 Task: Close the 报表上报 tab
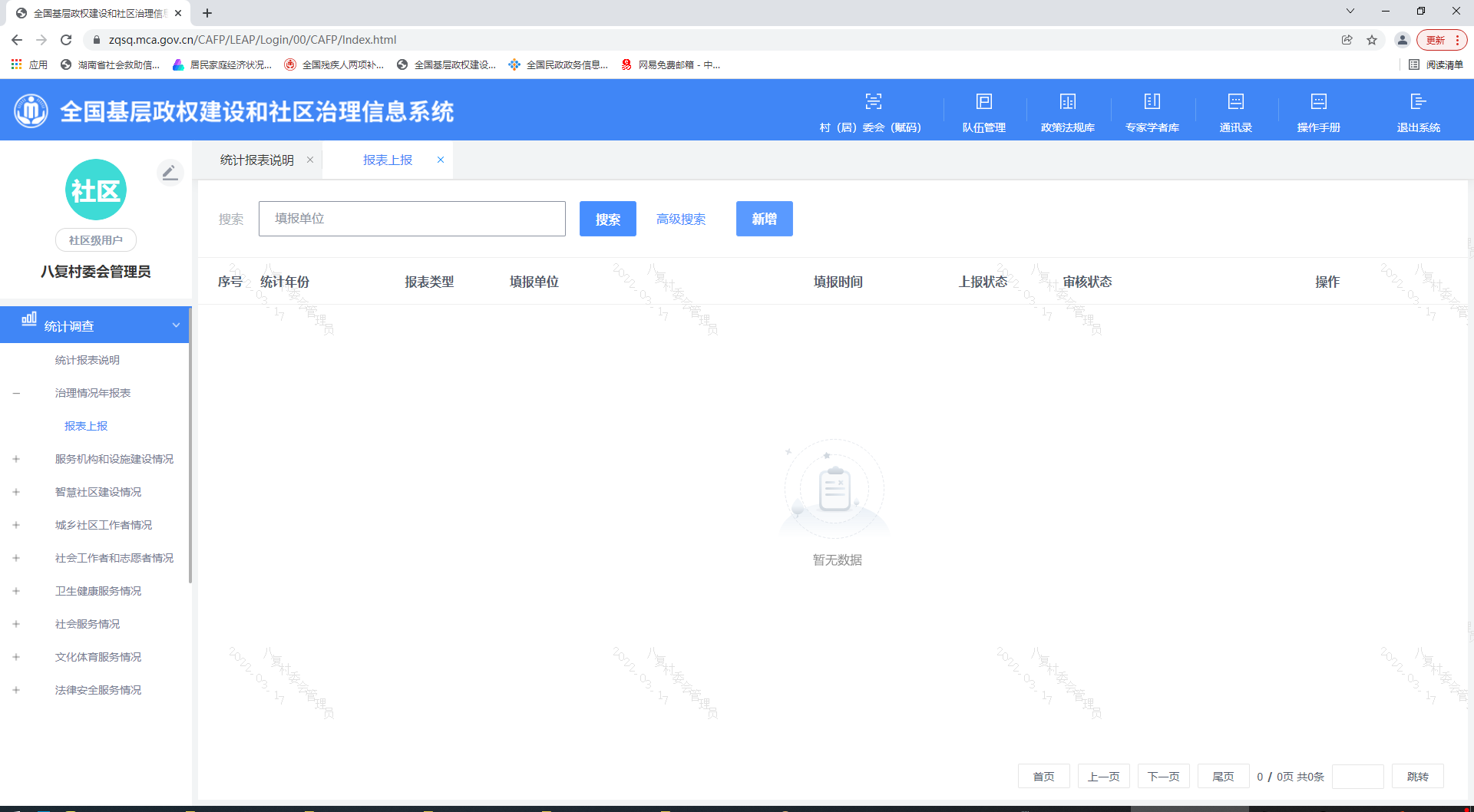441,160
